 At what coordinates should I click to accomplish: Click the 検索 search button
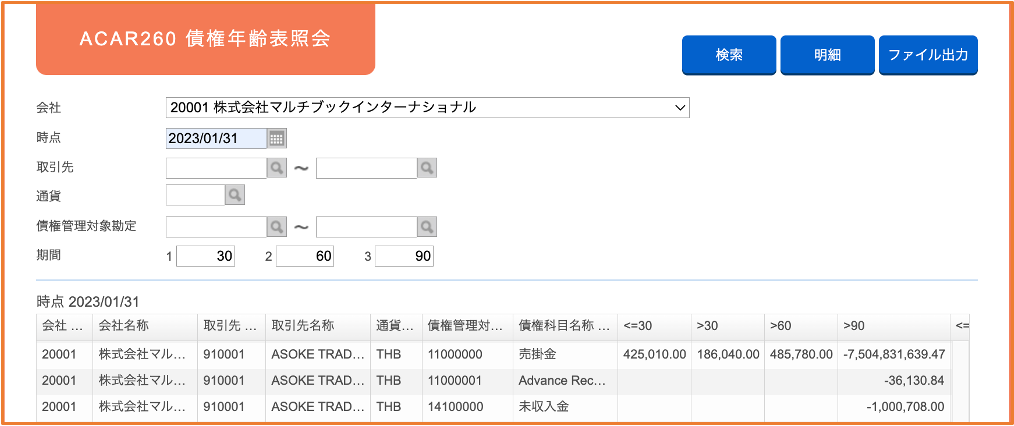click(729, 55)
